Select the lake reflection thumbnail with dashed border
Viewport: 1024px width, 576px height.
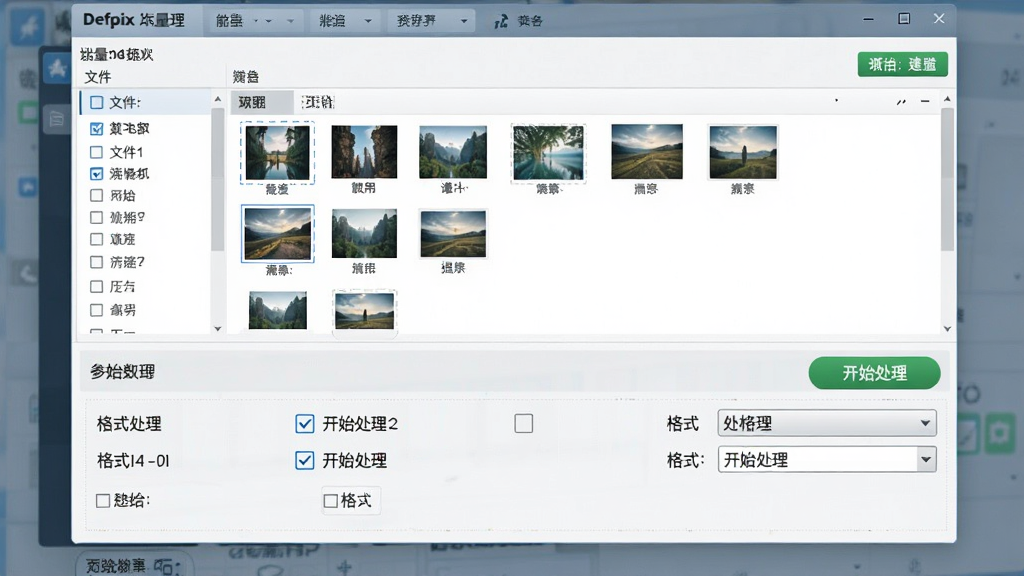278,152
